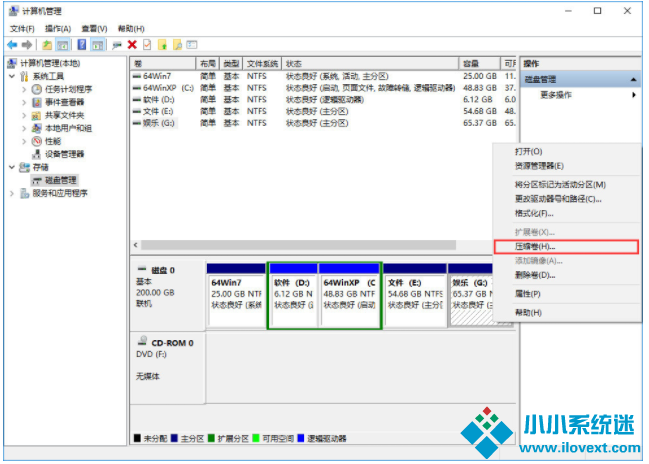The image size is (649, 464).
Task: Sort by the 类型 column header
Action: 231,64
